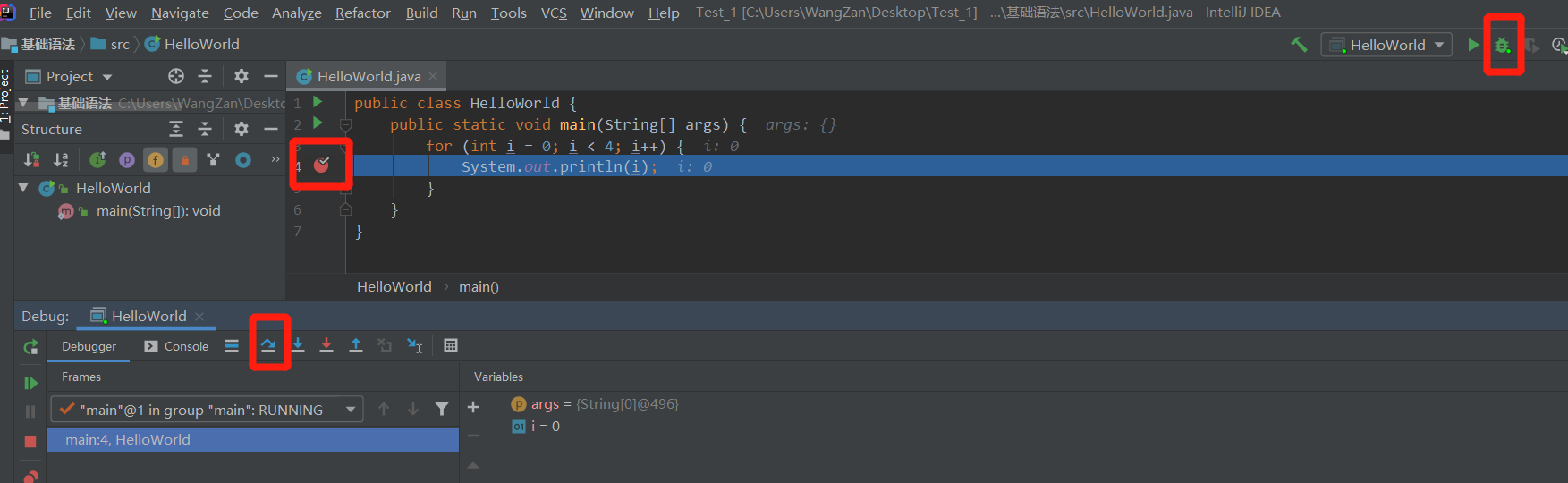1568x483 pixels.
Task: Click the green Debug bug icon
Action: 1503,45
